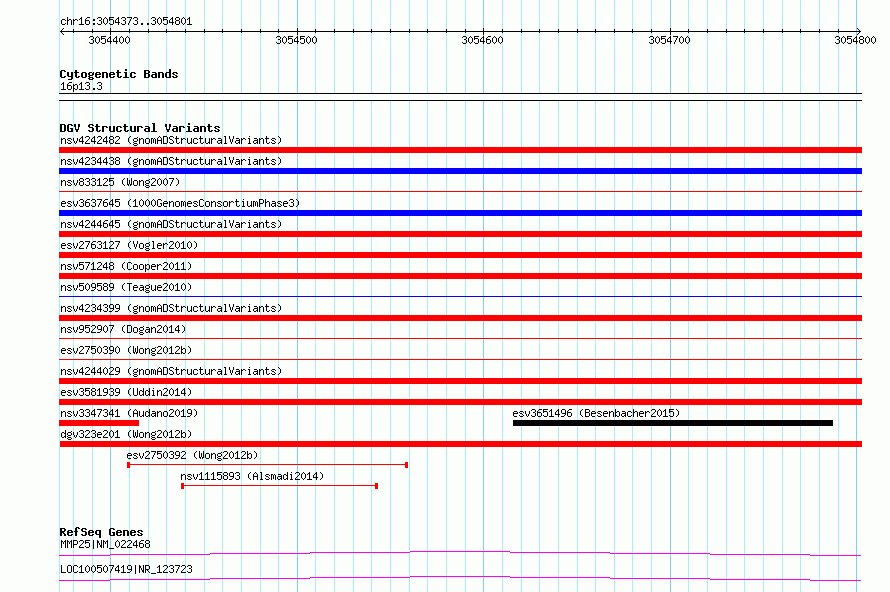890x592 pixels.
Task: Click the blue bar under esv3637645
Action: point(460,213)
